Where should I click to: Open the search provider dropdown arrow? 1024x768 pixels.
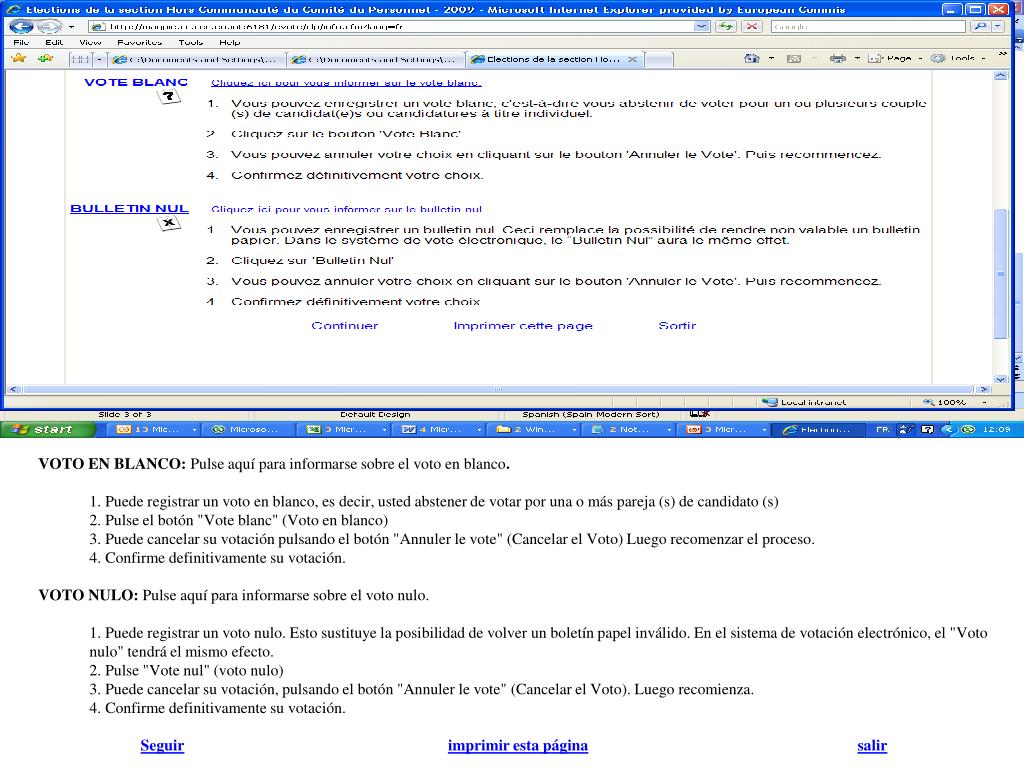coord(998,27)
